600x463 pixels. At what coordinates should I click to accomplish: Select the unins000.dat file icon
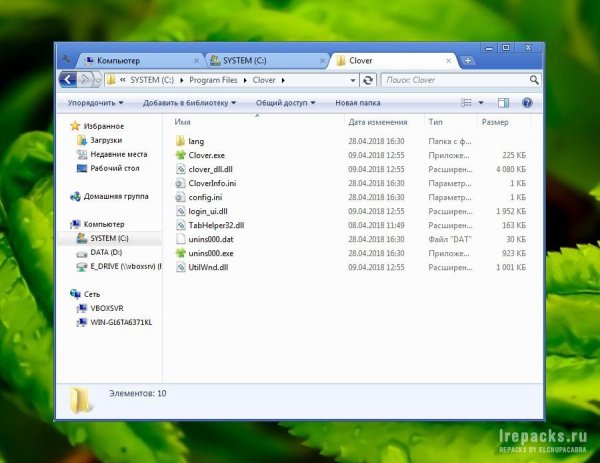tap(180, 239)
